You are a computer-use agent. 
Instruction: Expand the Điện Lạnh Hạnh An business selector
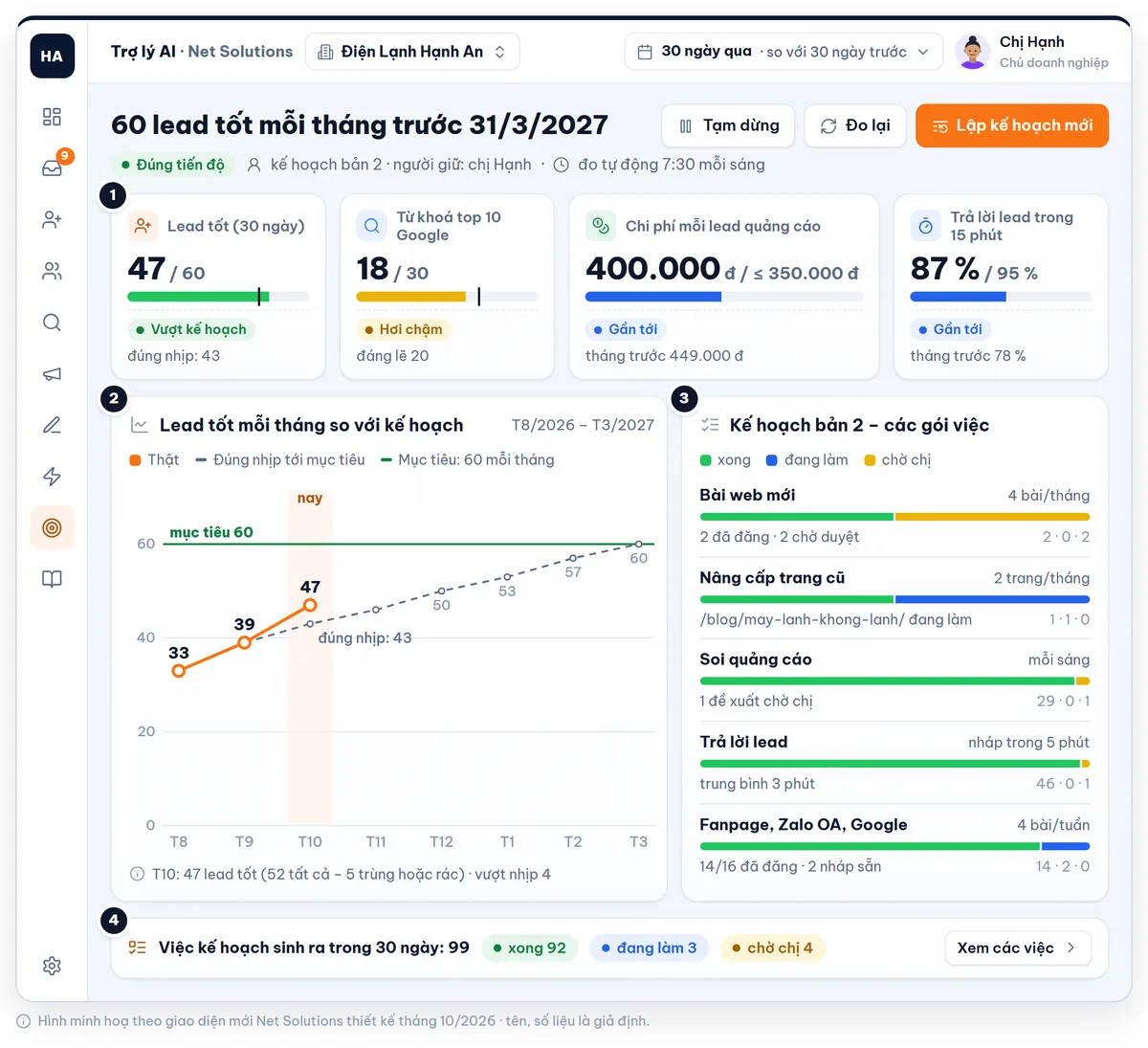(x=412, y=52)
